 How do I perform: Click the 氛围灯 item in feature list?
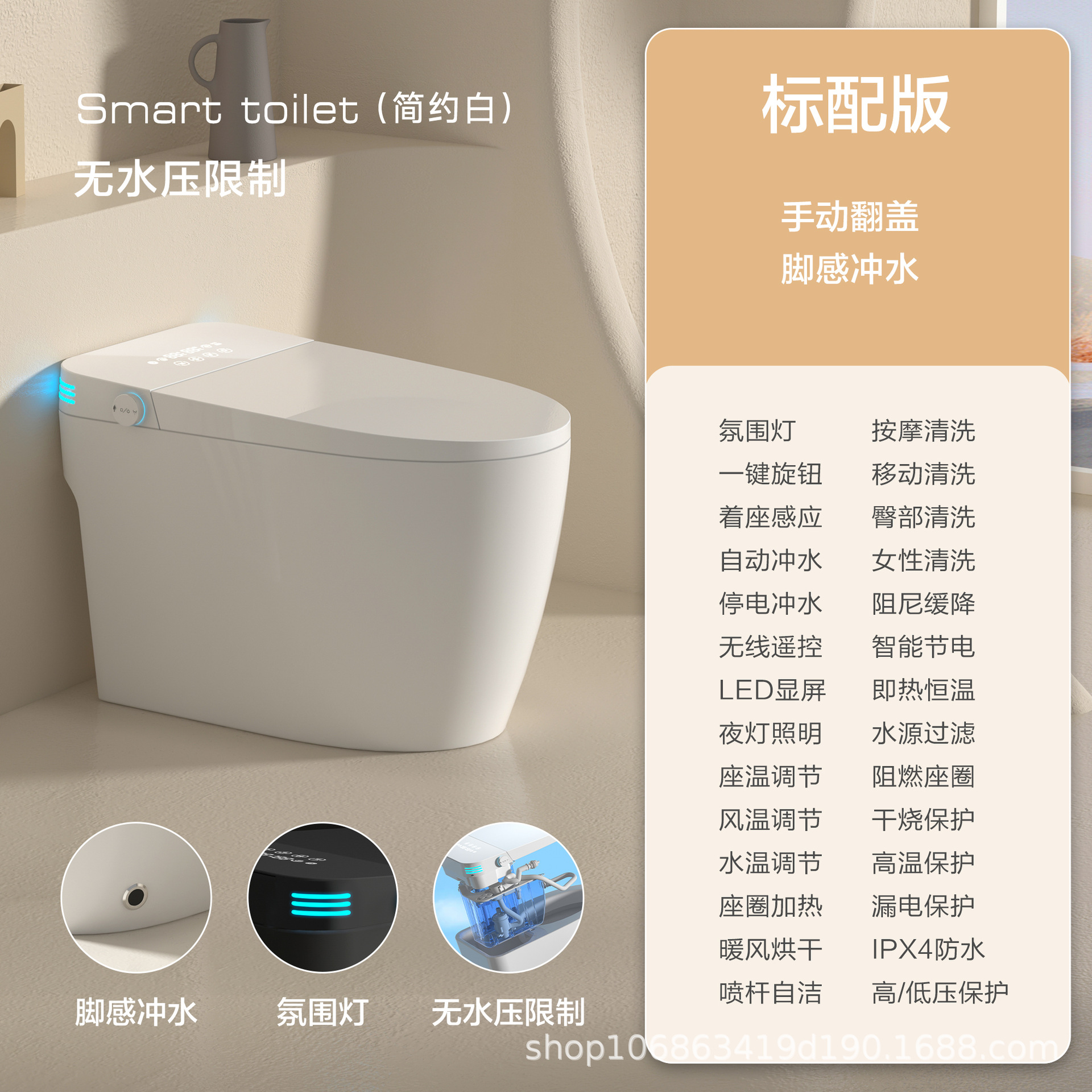[757, 431]
